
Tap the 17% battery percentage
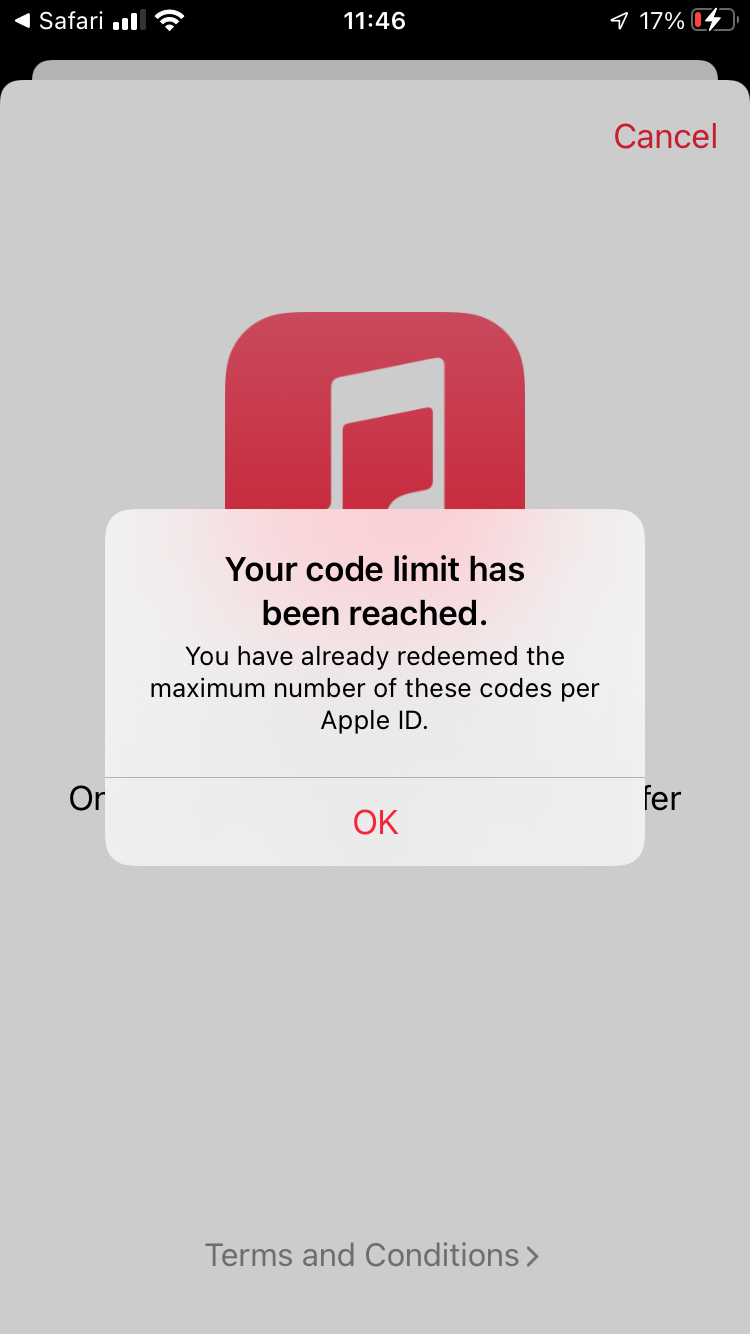click(662, 21)
